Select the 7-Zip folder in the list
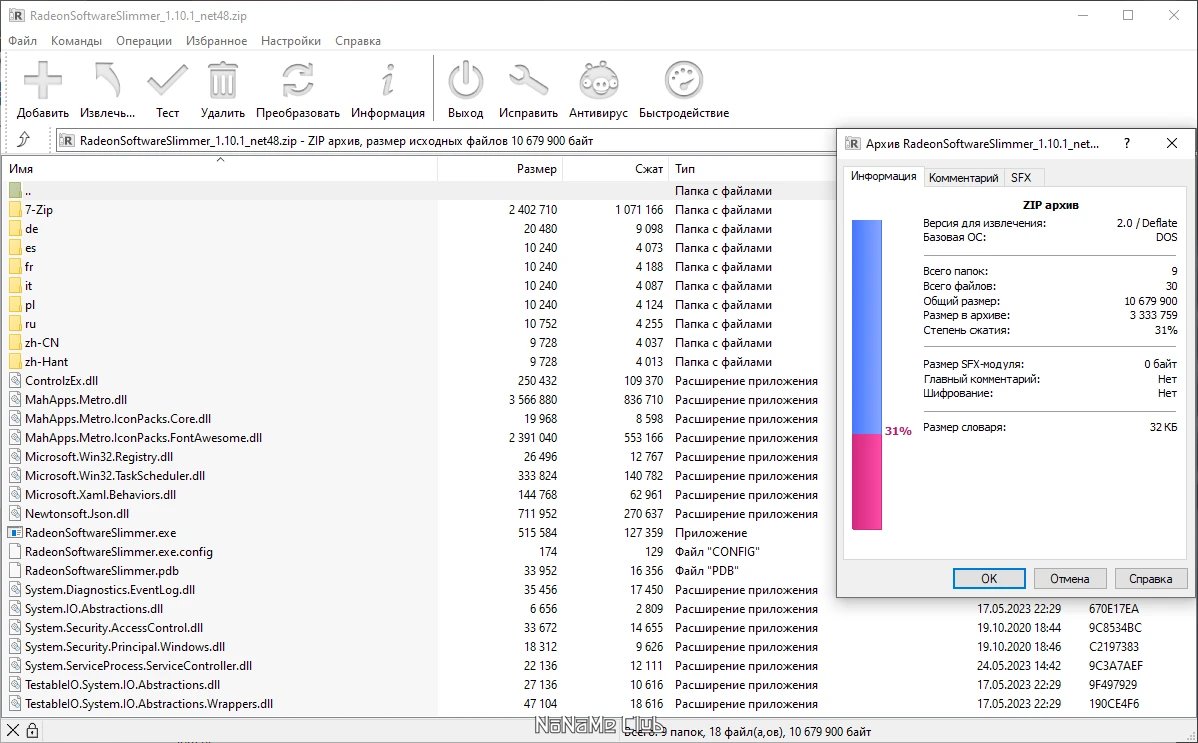1198x743 pixels. click(39, 210)
